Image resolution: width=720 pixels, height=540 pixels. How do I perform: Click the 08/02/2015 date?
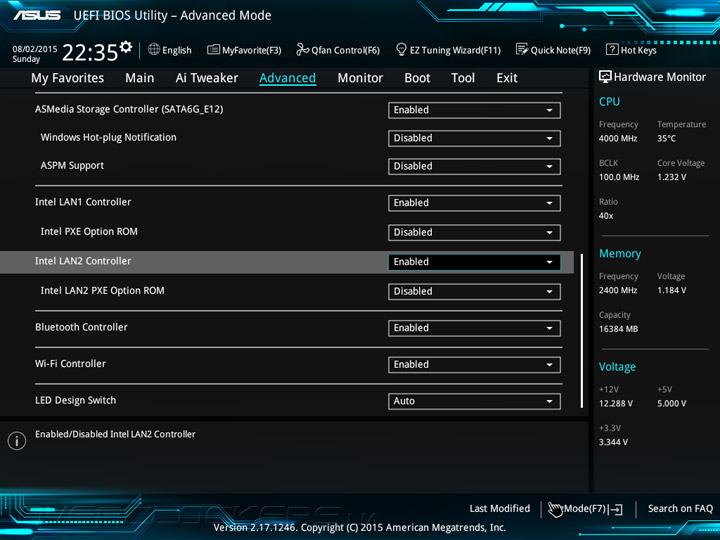[35, 49]
